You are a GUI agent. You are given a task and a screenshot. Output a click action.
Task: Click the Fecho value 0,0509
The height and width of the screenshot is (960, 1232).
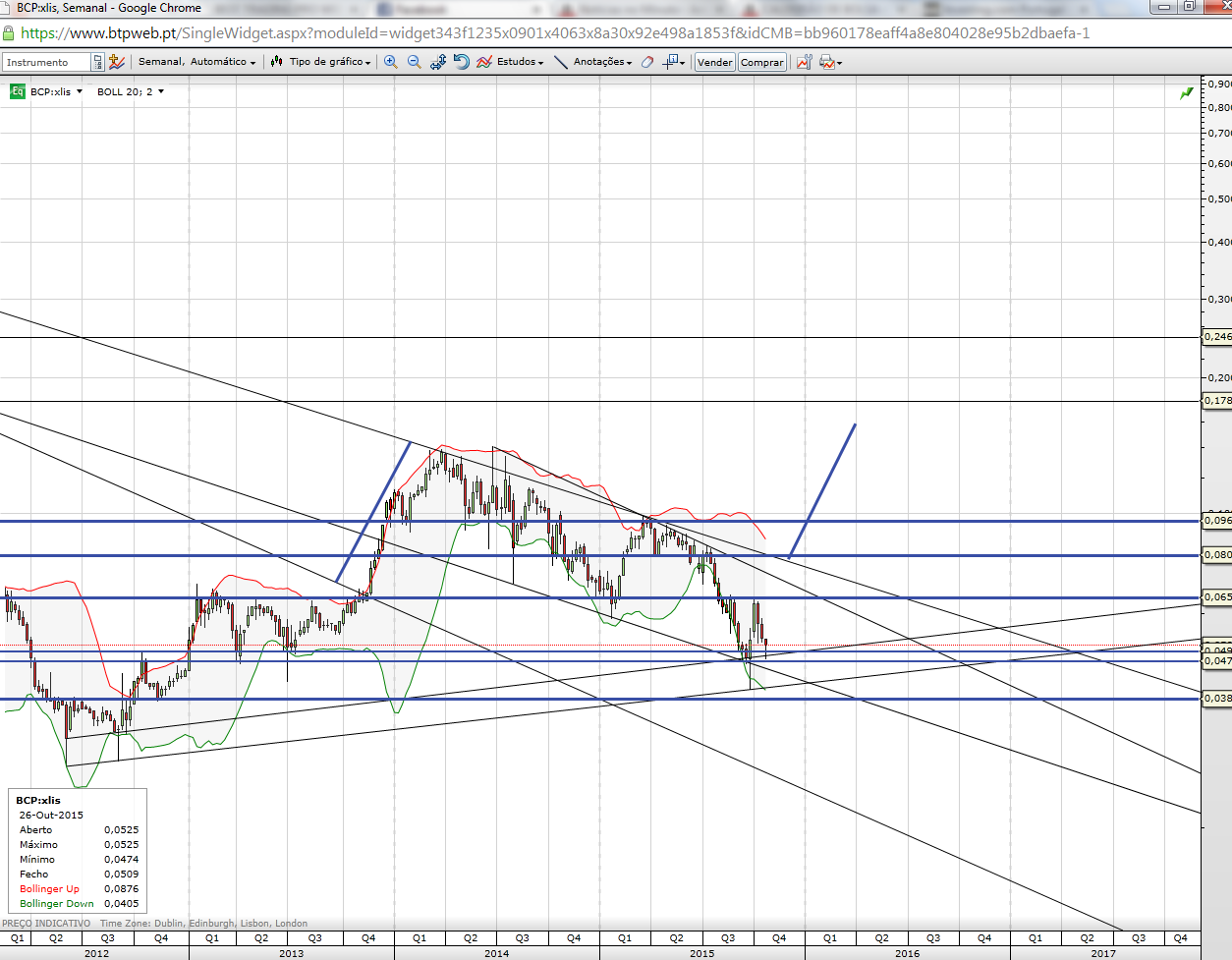coord(122,874)
